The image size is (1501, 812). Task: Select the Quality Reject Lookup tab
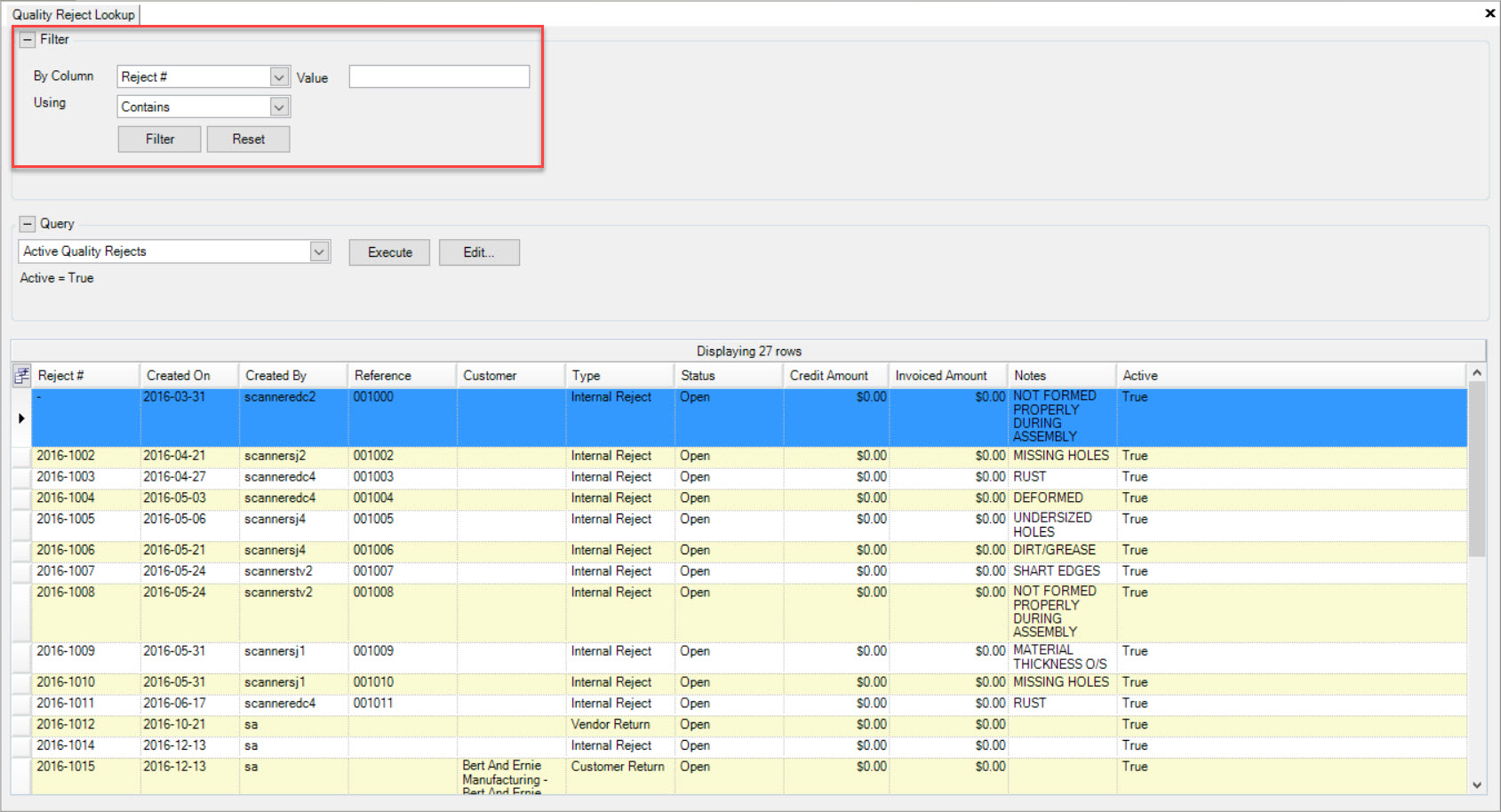tap(74, 14)
